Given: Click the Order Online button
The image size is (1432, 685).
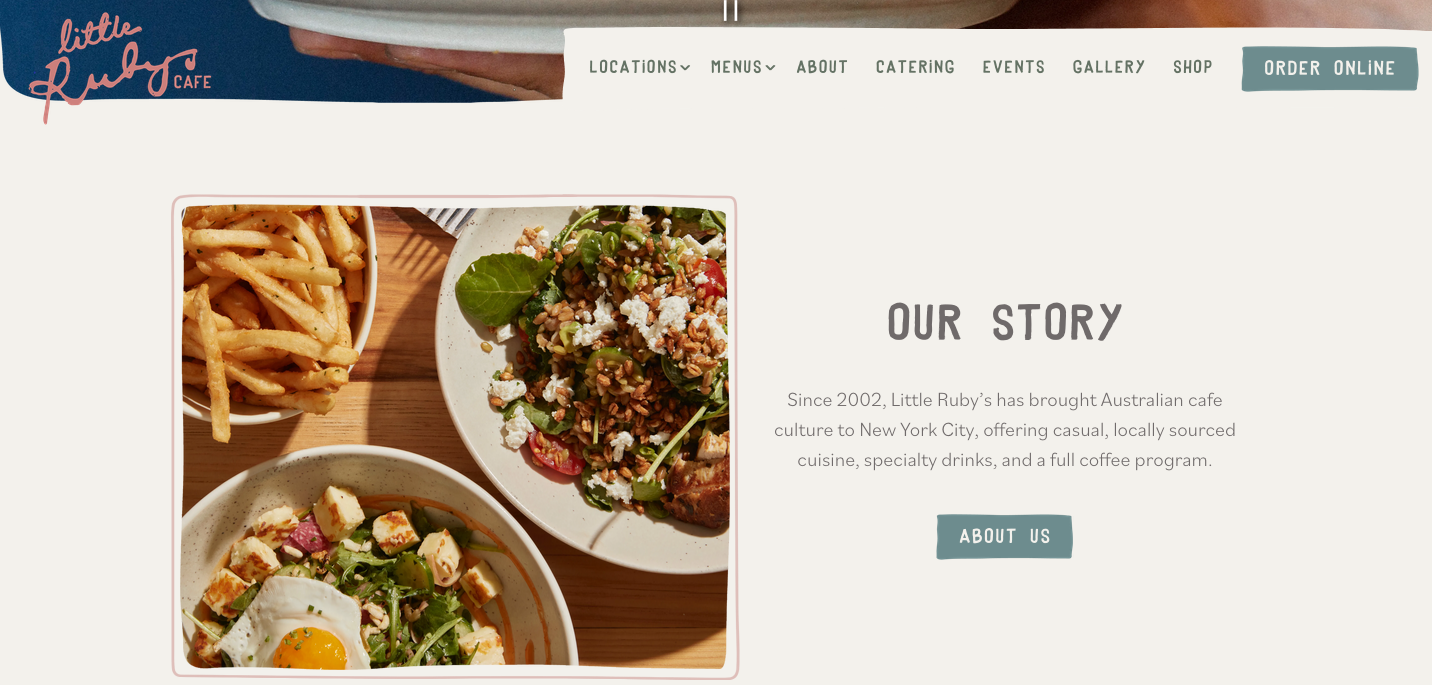Looking at the screenshot, I should click(x=1330, y=68).
